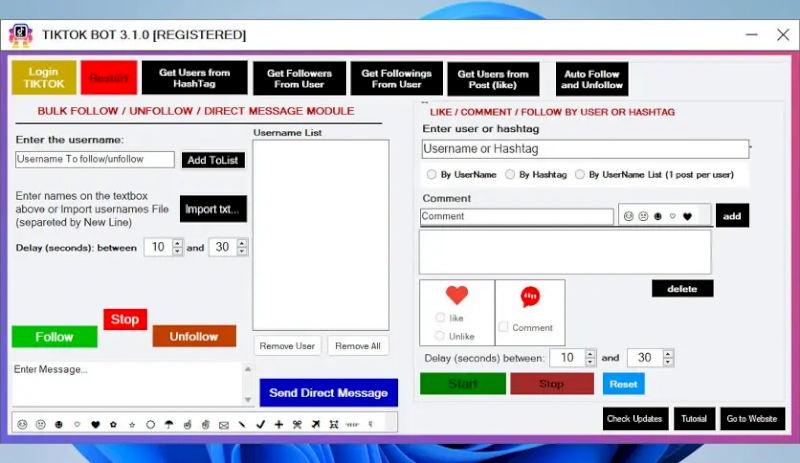Select the By Hashtag radio option
This screenshot has height=463, width=800.
510,175
